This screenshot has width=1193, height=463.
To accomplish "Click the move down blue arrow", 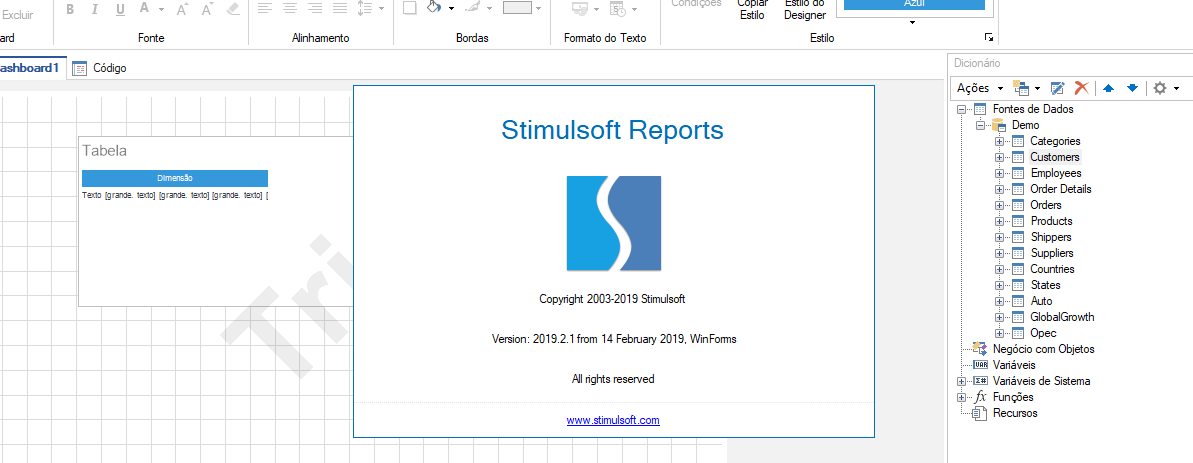I will [x=1133, y=88].
